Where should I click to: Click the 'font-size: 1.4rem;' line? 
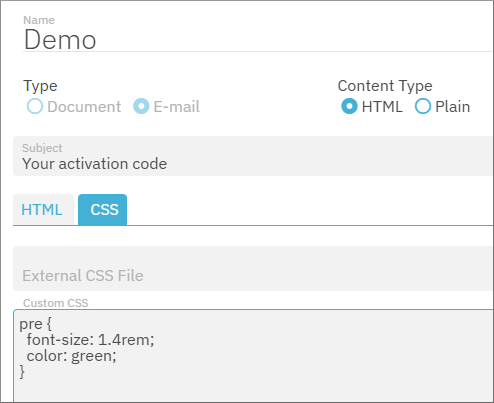click(90, 340)
